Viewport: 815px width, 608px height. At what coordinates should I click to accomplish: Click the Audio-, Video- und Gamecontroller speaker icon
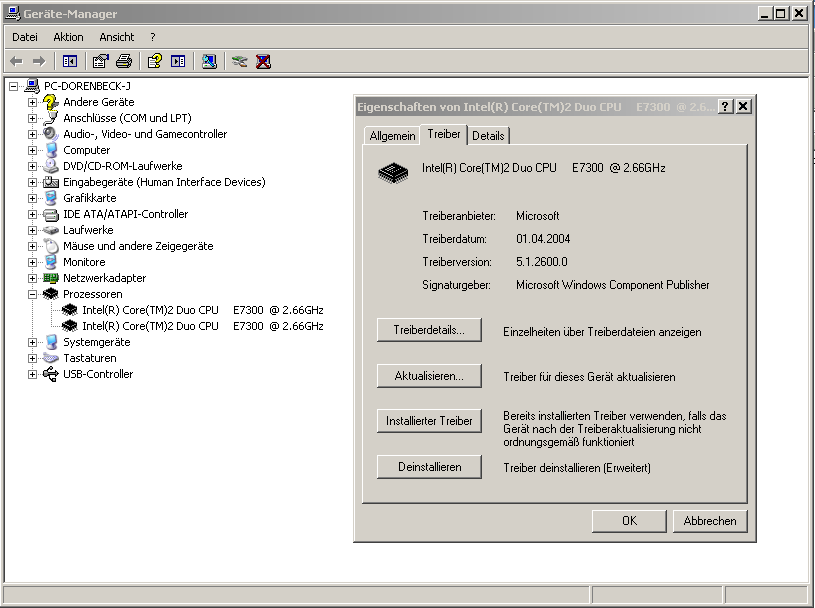(x=50, y=134)
